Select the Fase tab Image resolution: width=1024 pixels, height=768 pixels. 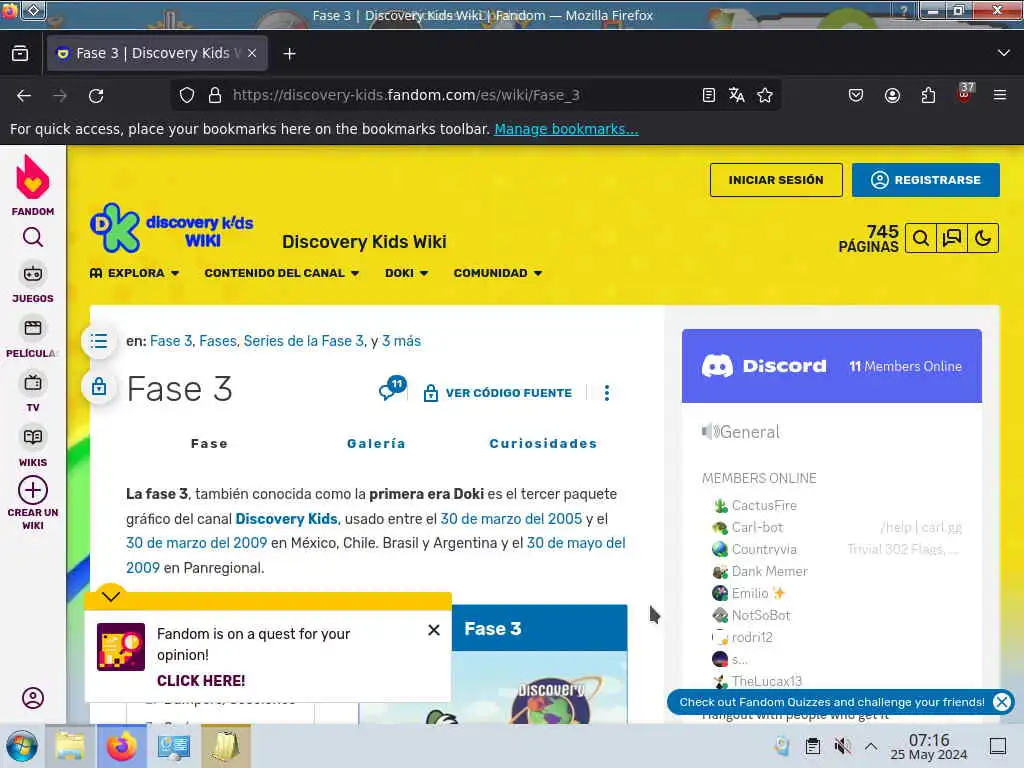coord(210,443)
